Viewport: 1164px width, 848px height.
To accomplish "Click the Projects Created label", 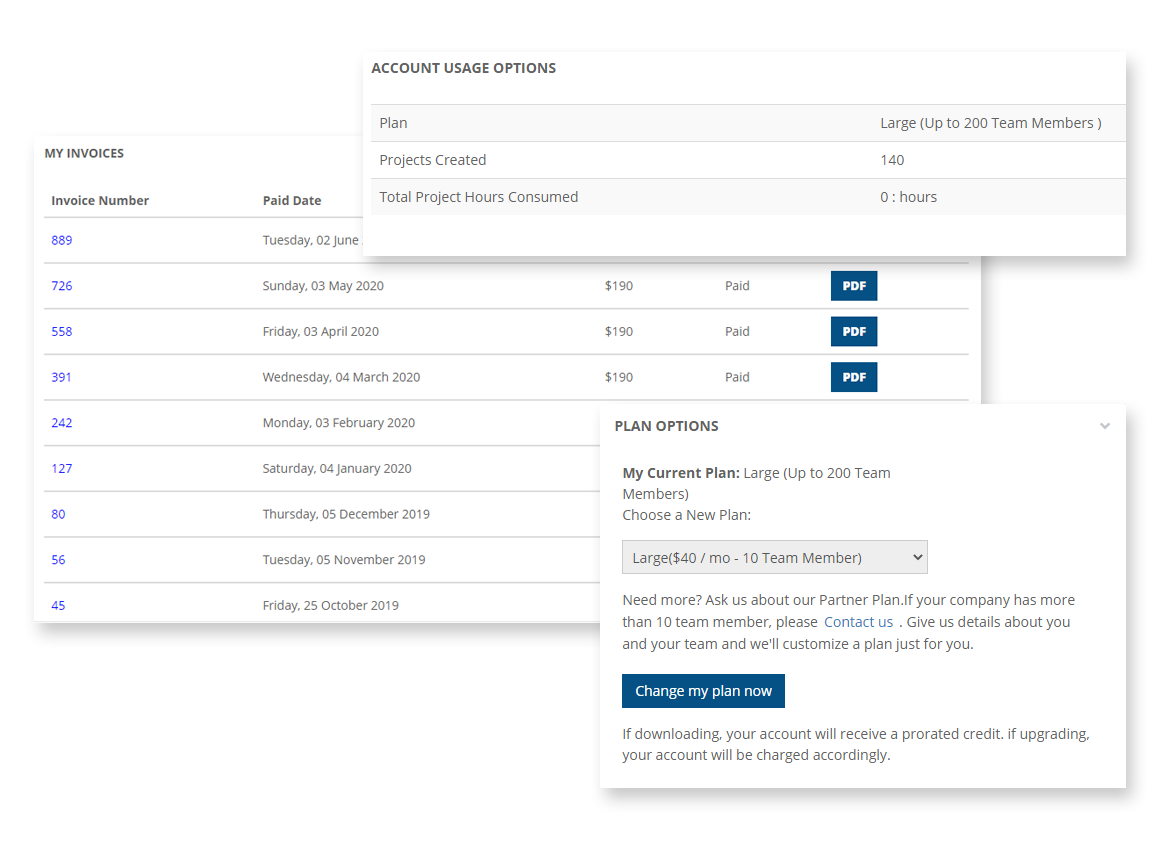I will pos(433,160).
